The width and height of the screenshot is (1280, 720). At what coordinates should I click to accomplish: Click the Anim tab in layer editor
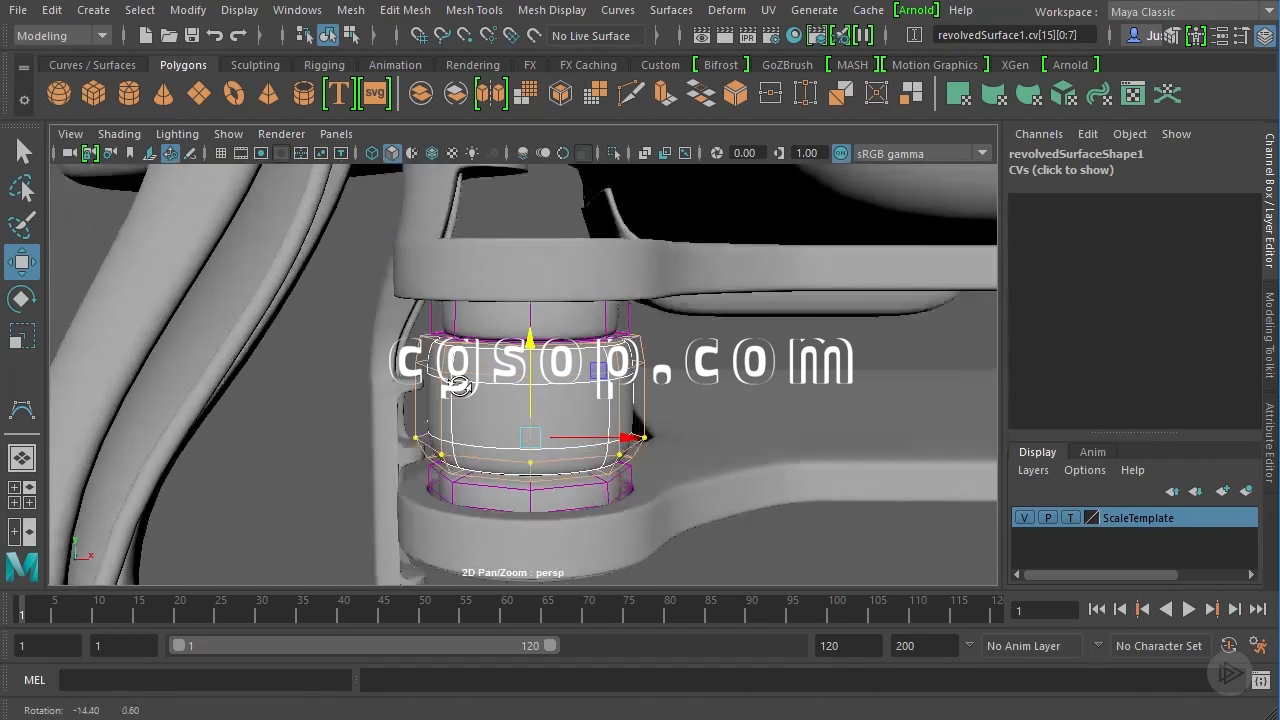1092,452
